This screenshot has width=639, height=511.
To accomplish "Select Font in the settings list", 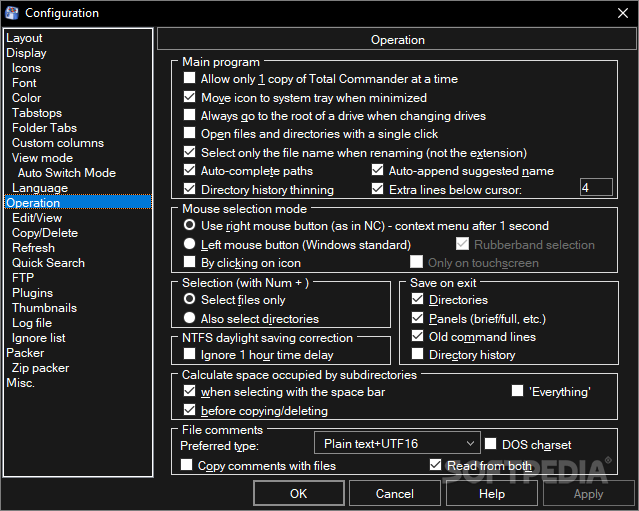I will [24, 83].
